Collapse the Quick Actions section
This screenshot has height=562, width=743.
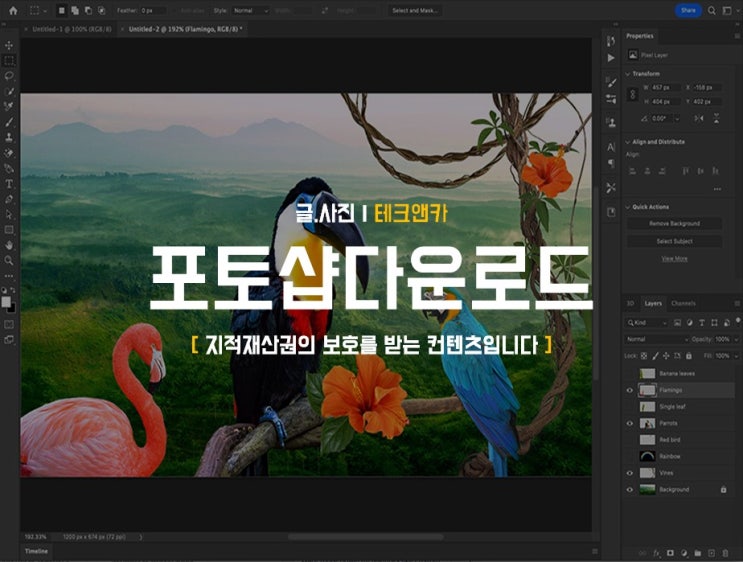pos(628,207)
